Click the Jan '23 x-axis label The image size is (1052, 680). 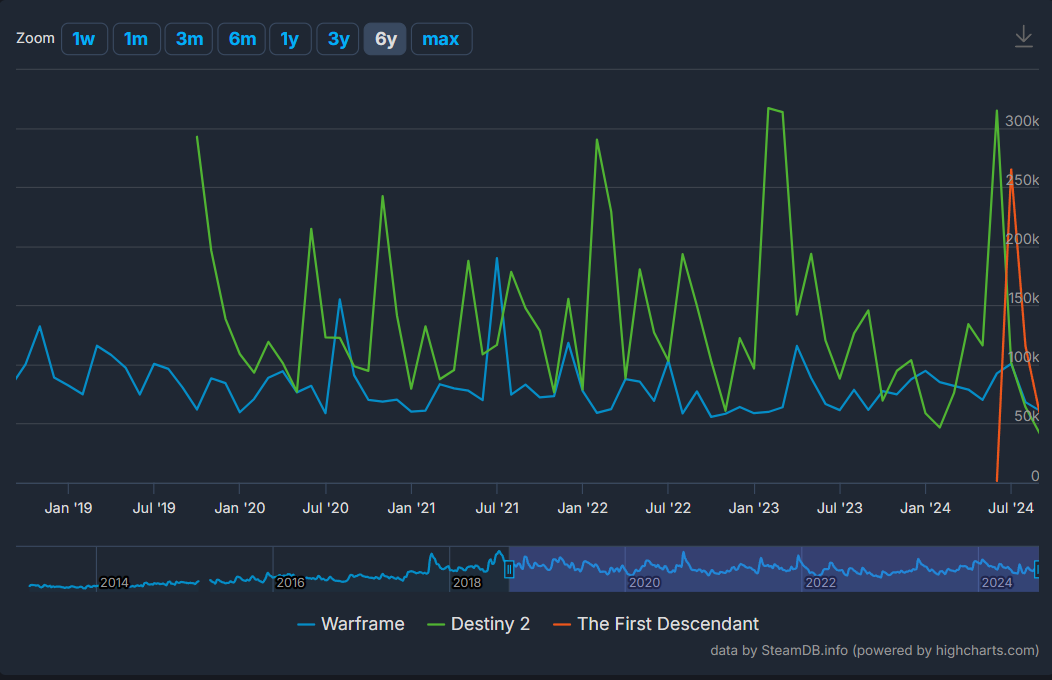click(x=754, y=508)
